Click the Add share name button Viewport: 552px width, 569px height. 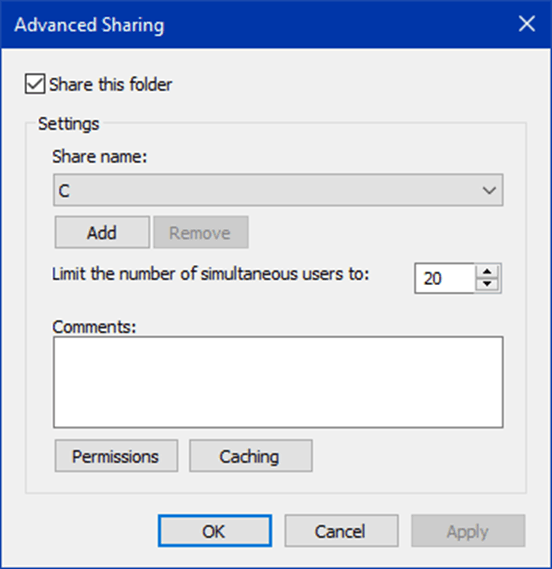(102, 233)
